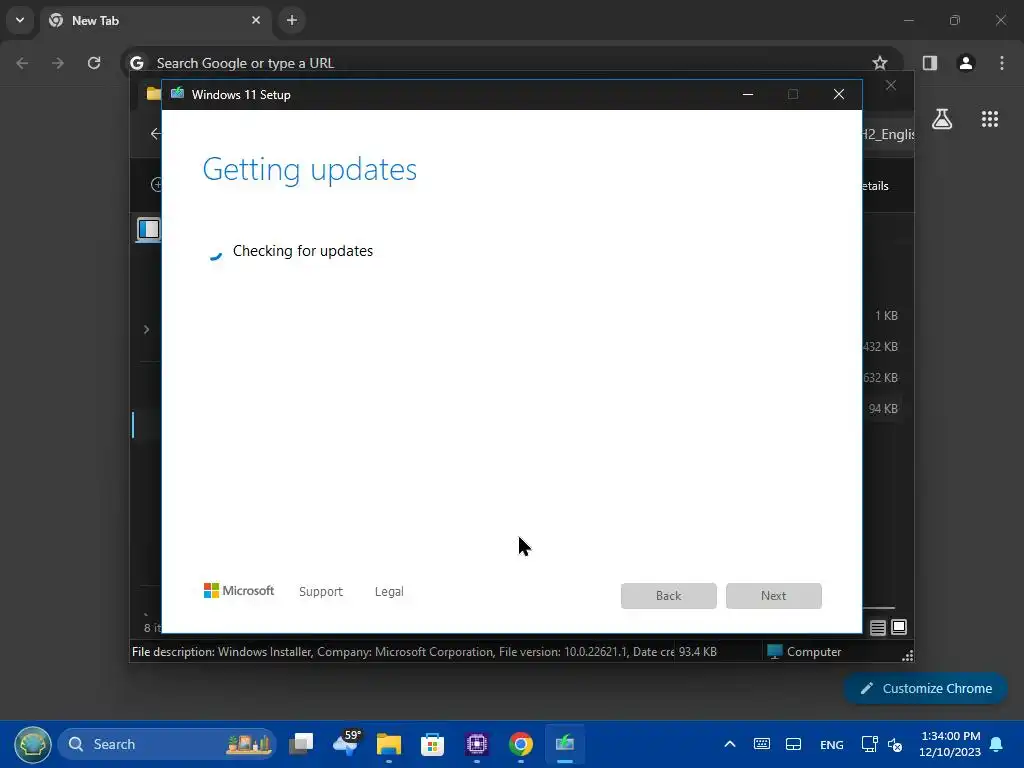Open the Support link
Viewport: 1024px width, 768px height.
tap(321, 592)
